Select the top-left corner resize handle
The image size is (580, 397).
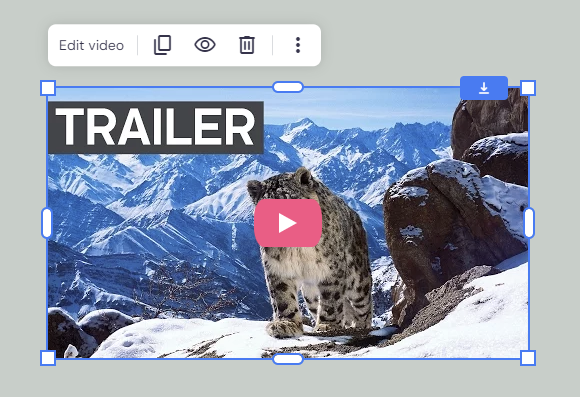(48, 88)
